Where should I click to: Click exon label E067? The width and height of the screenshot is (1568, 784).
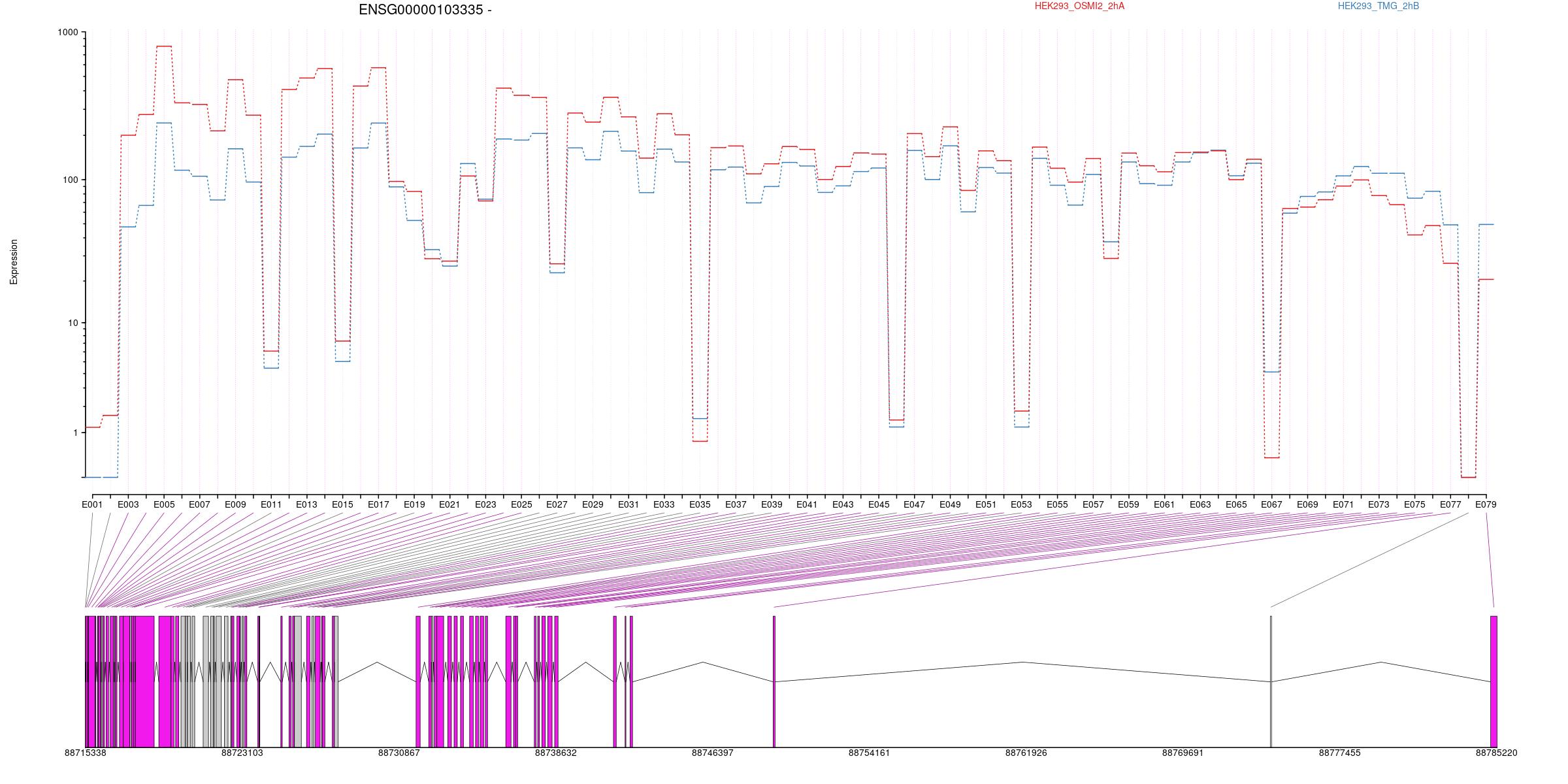1271,504
